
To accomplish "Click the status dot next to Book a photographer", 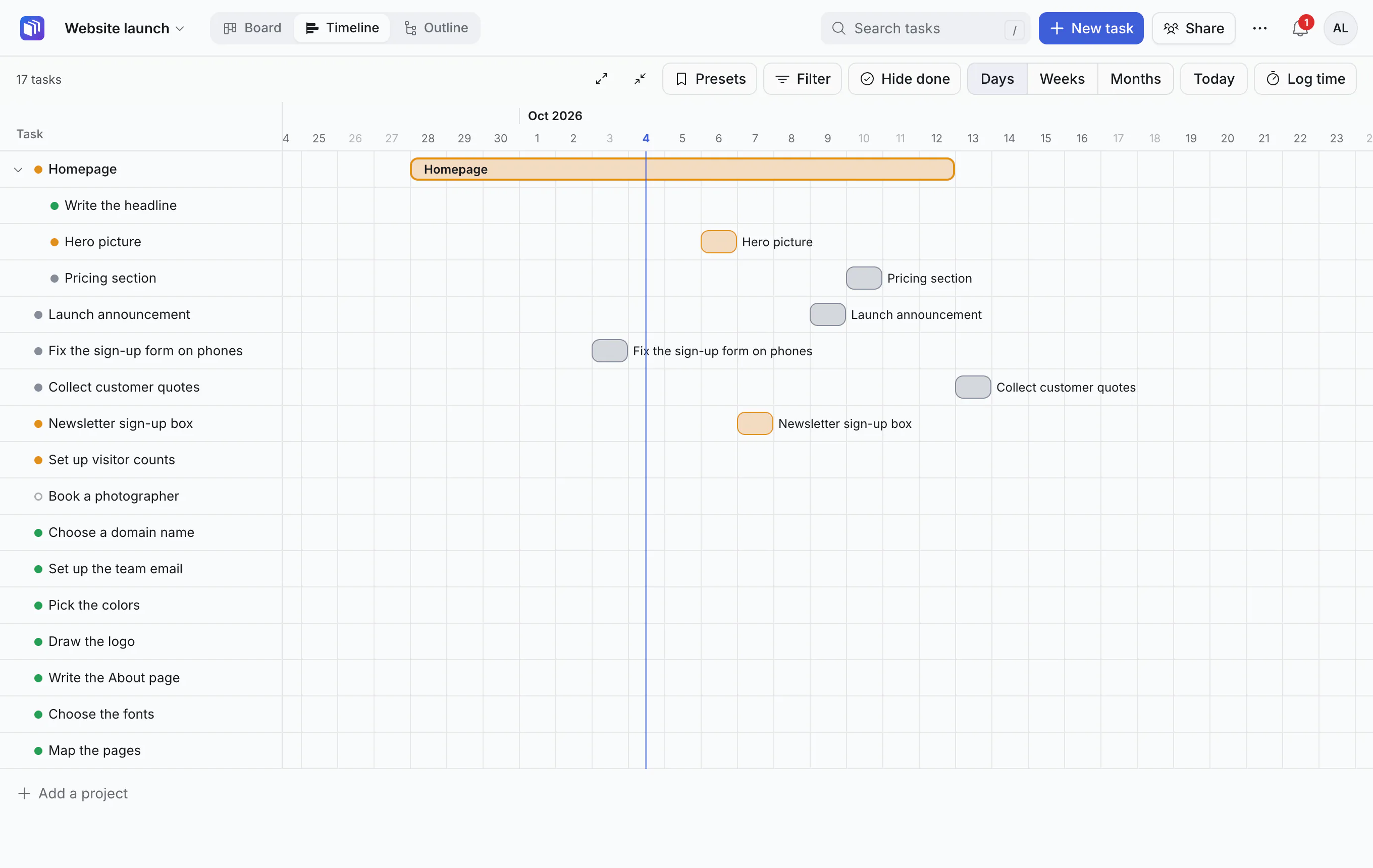I will (38, 497).
